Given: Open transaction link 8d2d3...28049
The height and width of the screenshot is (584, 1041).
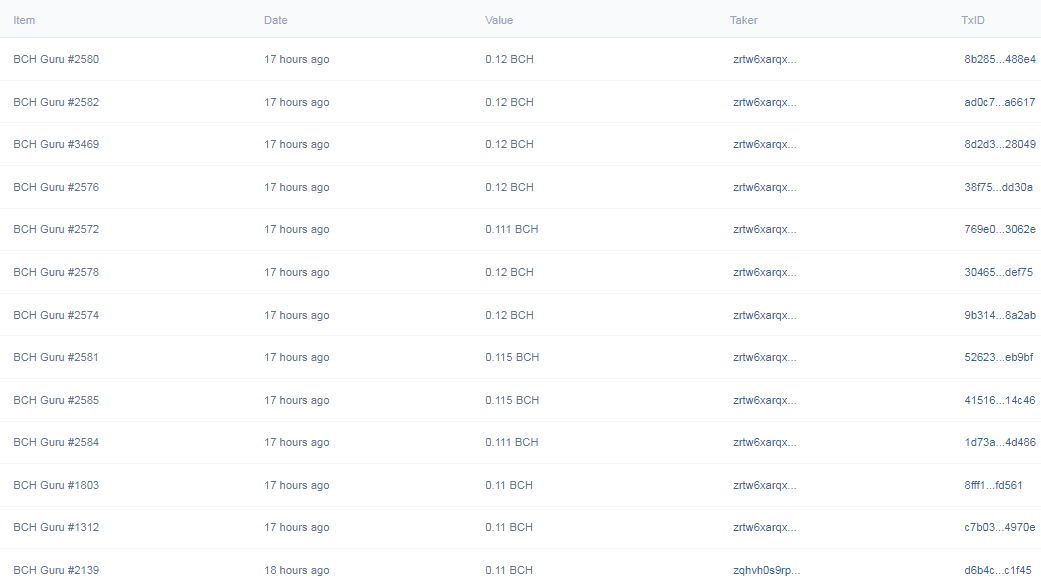Looking at the screenshot, I should pyautogui.click(x=1000, y=144).
